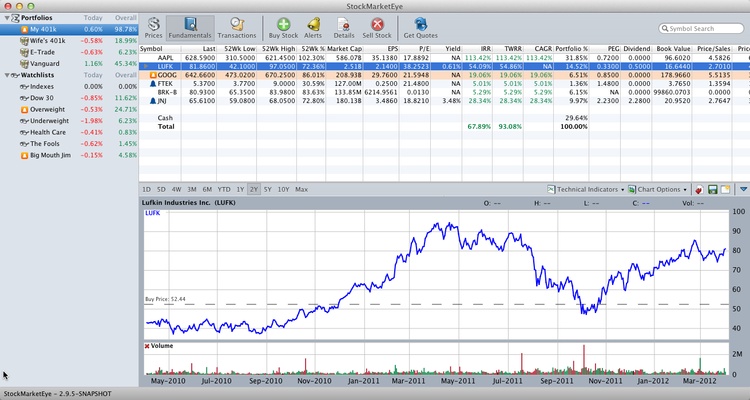
Task: Set chart range to 10Y
Action: 283,189
